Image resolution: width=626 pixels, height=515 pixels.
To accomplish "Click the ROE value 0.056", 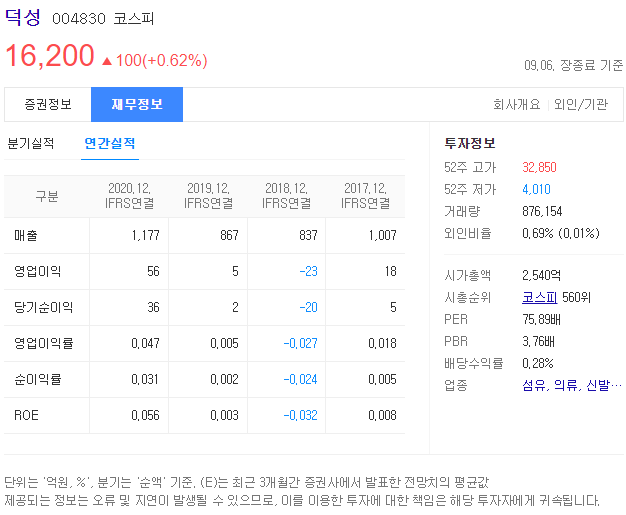I will [145, 415].
